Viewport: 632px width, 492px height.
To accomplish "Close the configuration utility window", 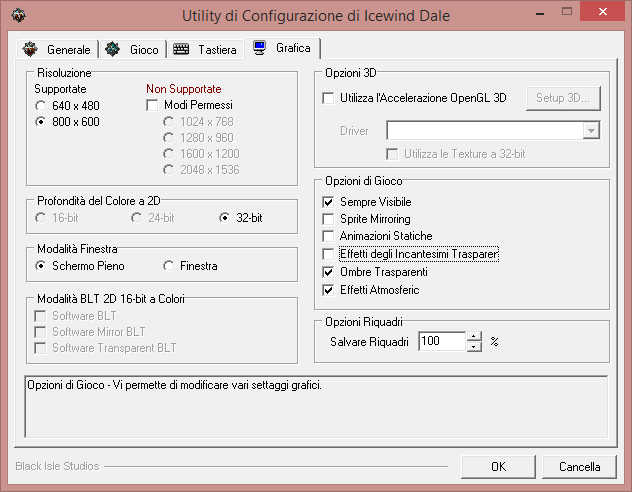I will 603,12.
